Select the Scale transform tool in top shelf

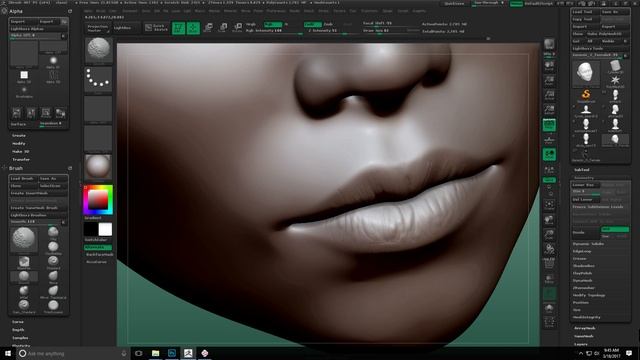[223, 28]
